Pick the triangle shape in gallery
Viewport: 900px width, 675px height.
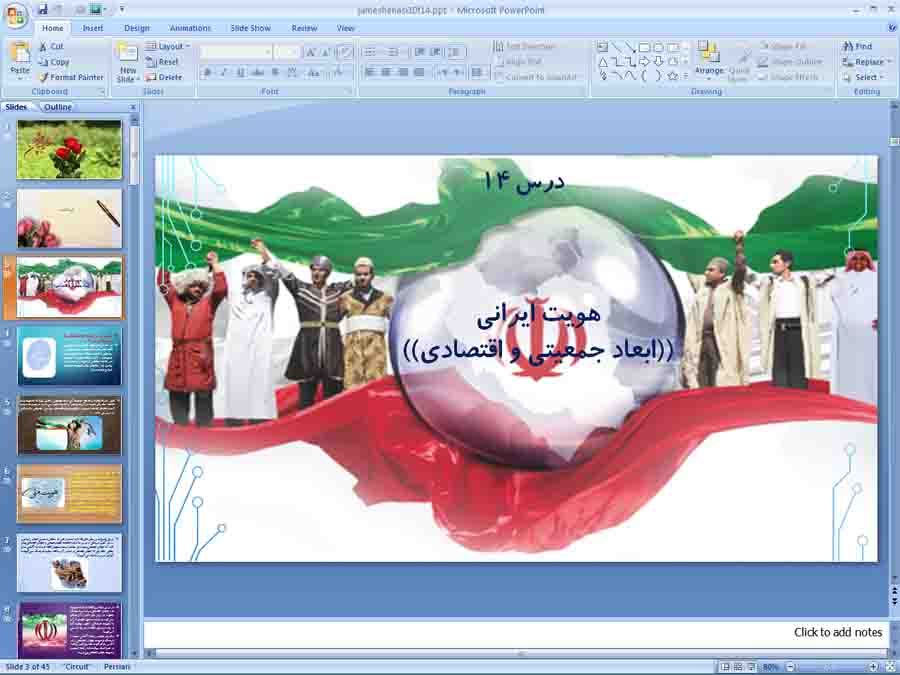click(x=603, y=61)
